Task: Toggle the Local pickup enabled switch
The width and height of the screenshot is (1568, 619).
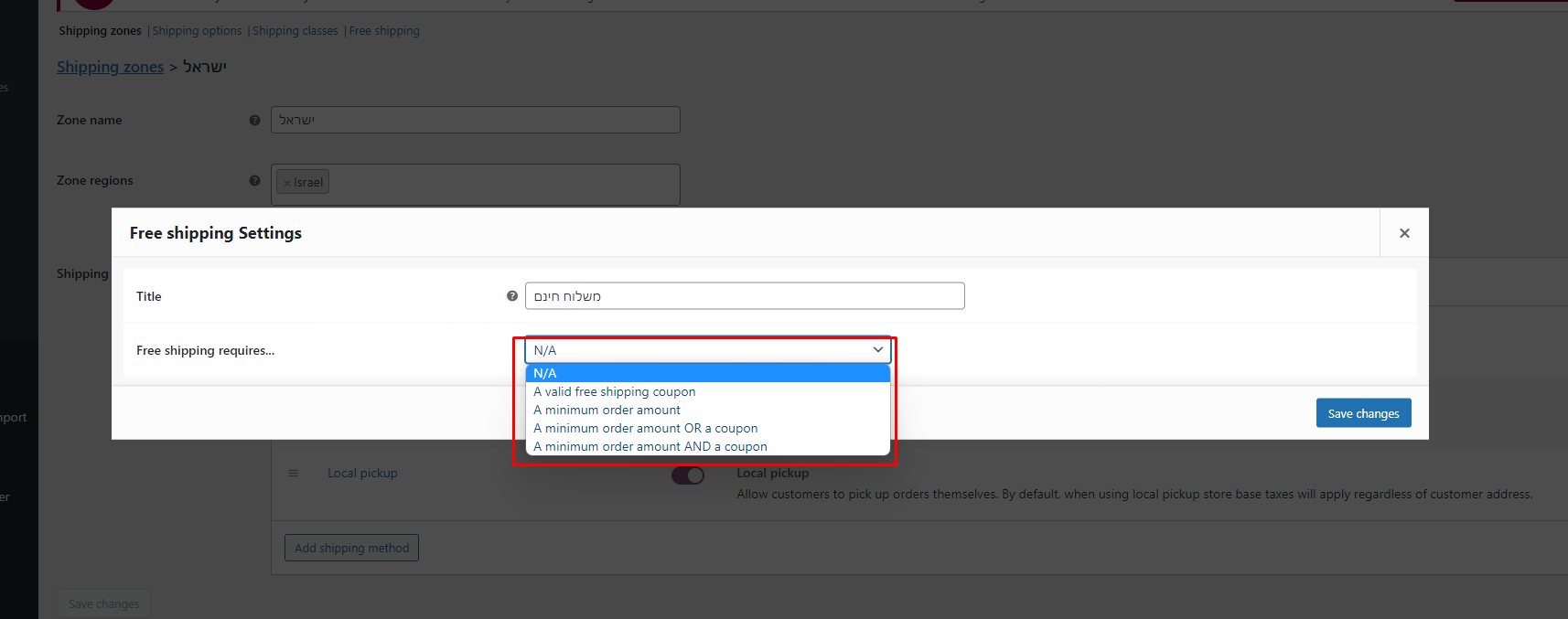Action: coord(688,475)
